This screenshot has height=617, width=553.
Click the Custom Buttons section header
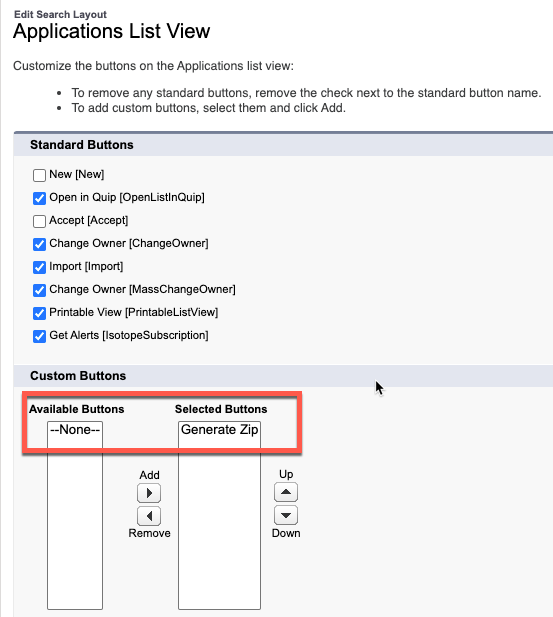(78, 376)
